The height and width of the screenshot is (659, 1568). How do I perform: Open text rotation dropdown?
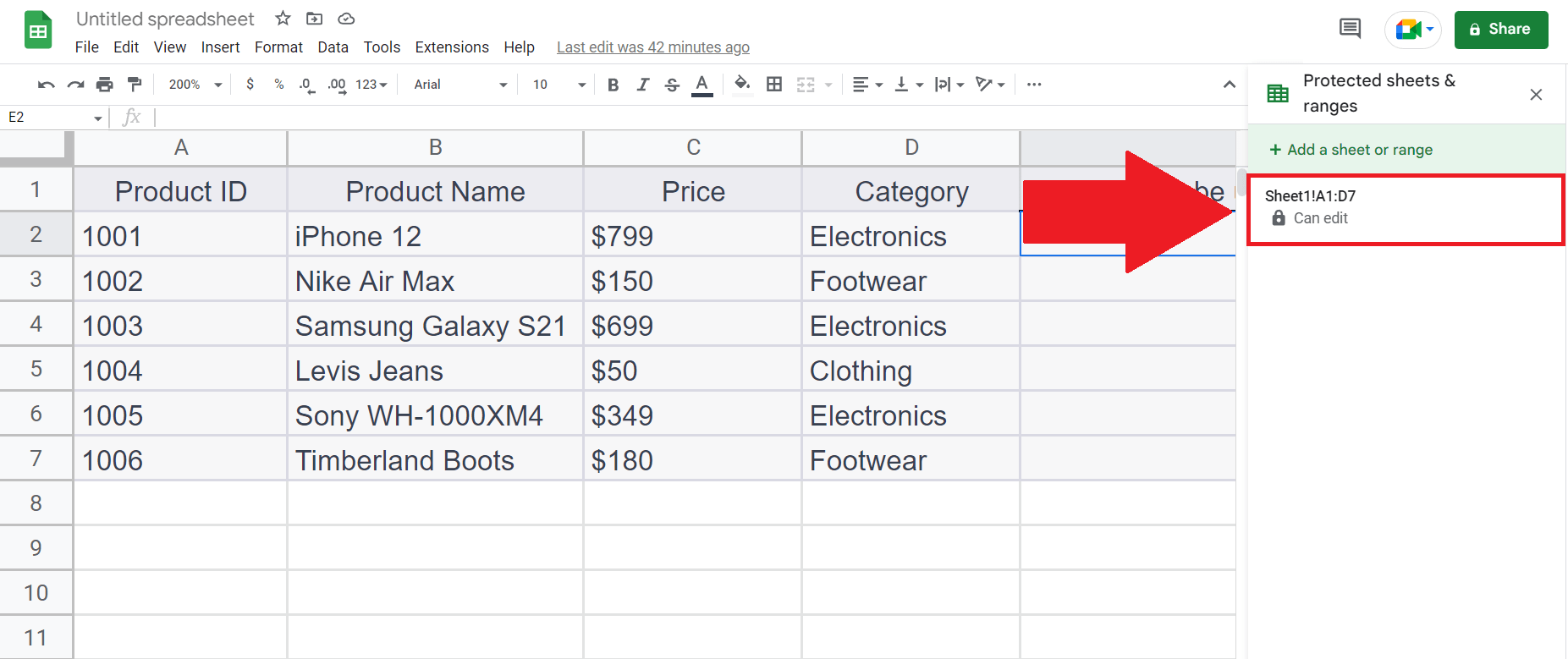(x=990, y=85)
